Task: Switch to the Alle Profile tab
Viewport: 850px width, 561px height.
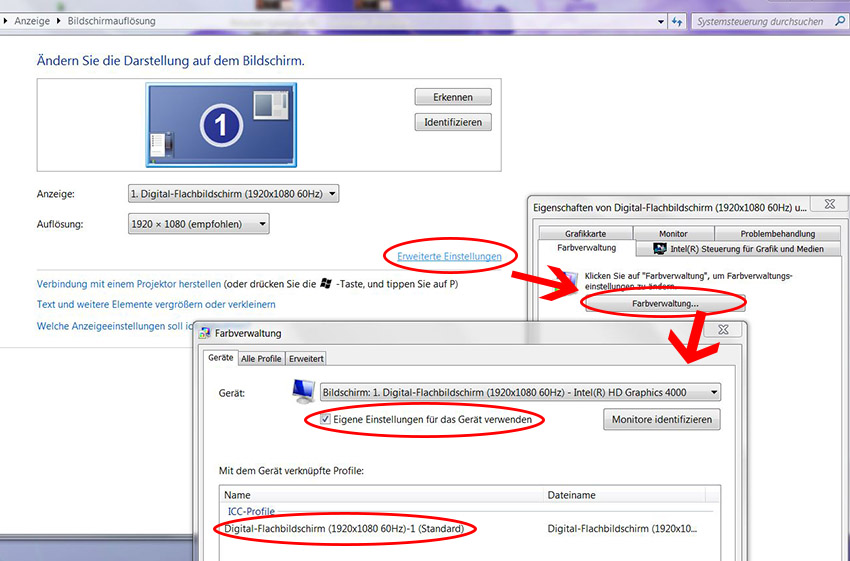Action: point(261,358)
